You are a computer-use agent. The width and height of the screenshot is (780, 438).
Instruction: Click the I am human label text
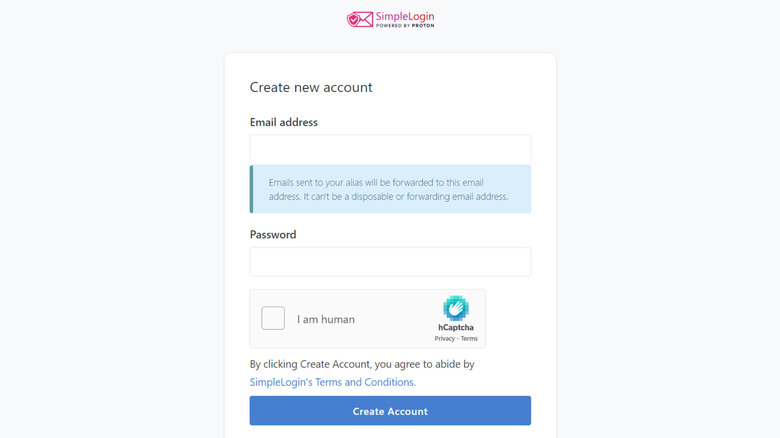click(x=326, y=320)
